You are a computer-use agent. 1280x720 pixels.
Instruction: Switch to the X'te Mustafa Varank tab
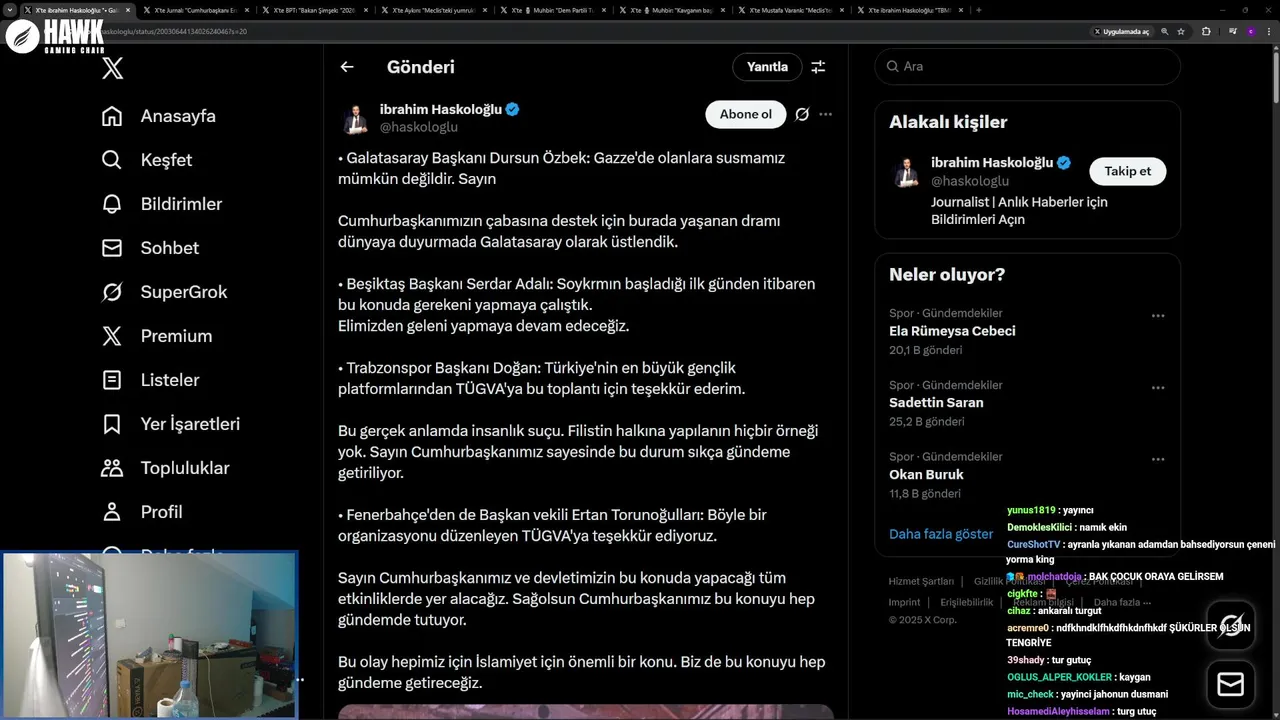click(792, 10)
